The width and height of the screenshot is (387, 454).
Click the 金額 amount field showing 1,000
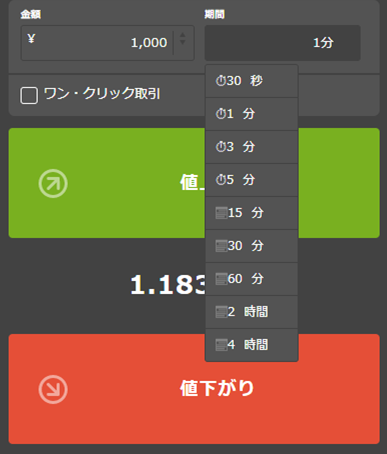click(107, 43)
